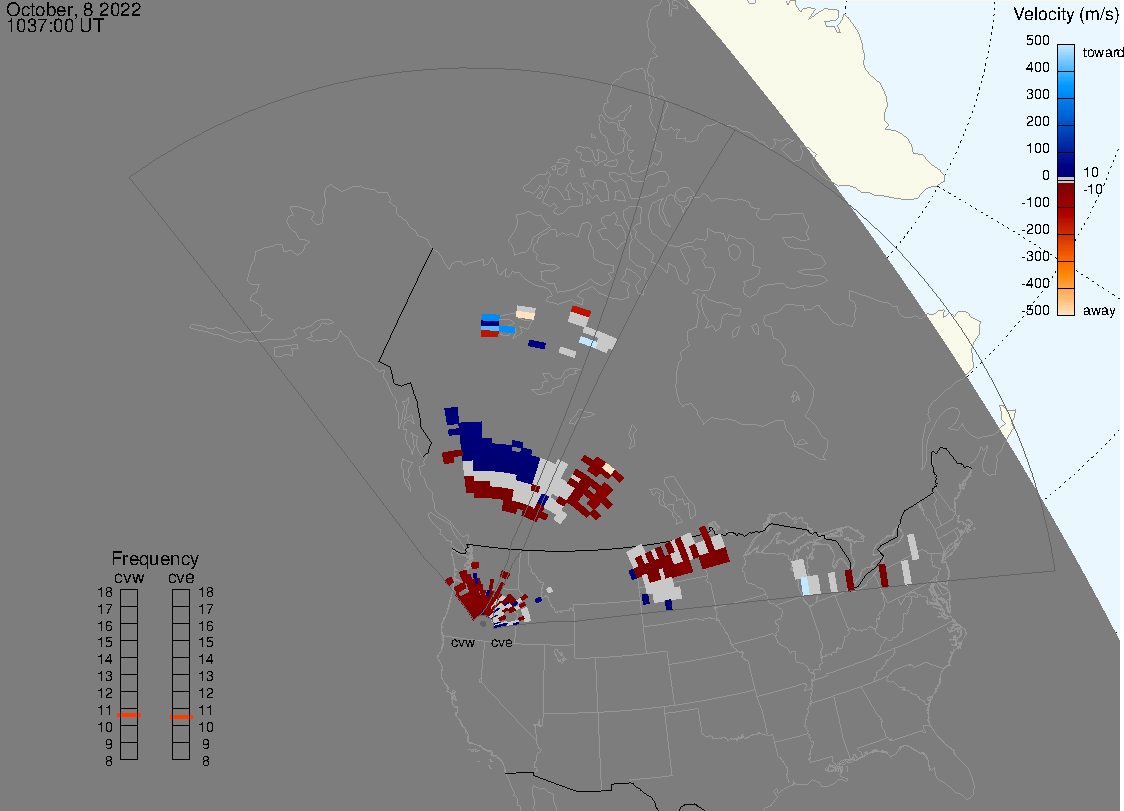The width and height of the screenshot is (1124, 811).
Task: Click the red marker on cvw frequency bar
Action: click(x=129, y=715)
